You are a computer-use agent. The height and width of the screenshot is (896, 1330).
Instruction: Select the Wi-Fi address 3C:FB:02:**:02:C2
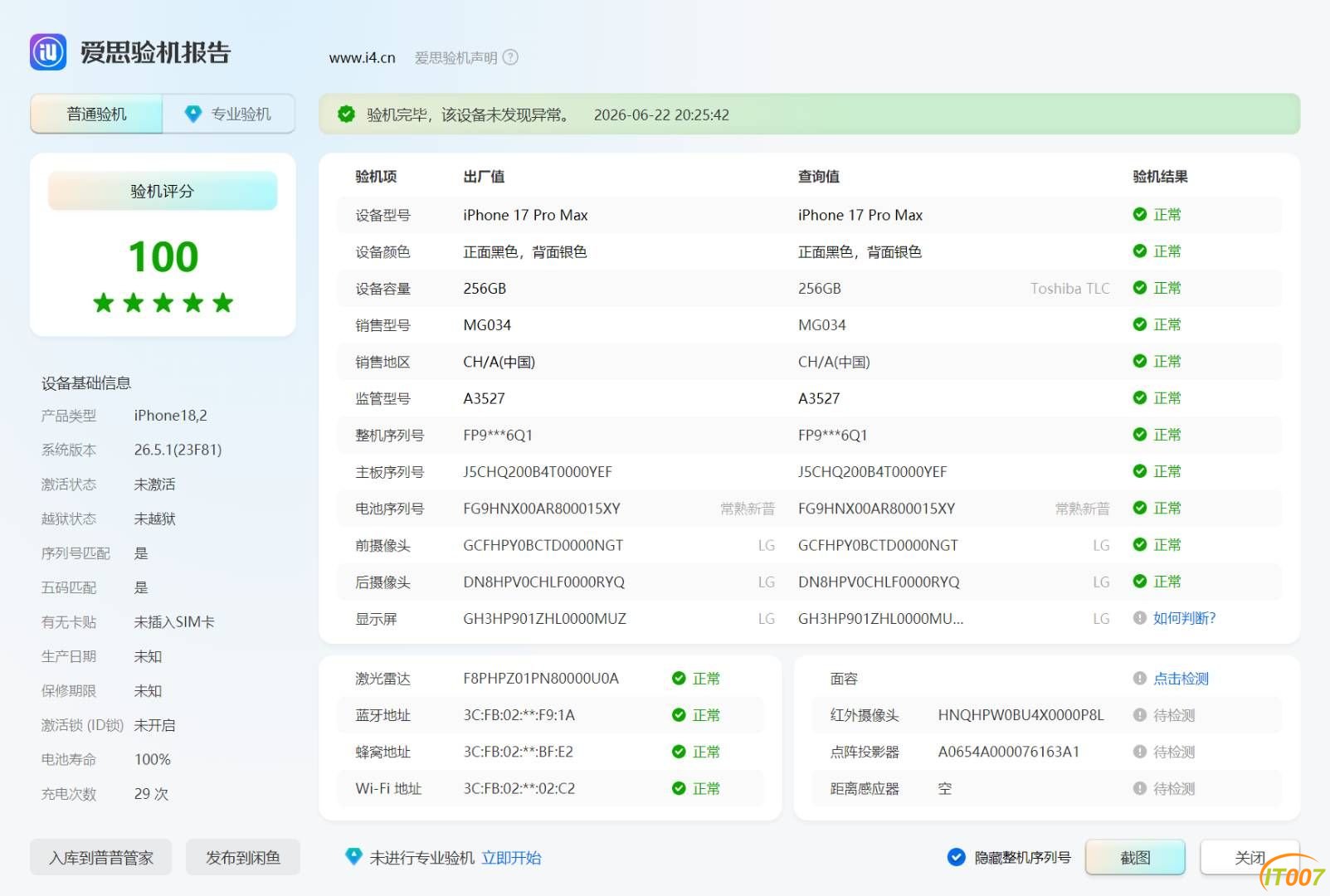tap(519, 788)
